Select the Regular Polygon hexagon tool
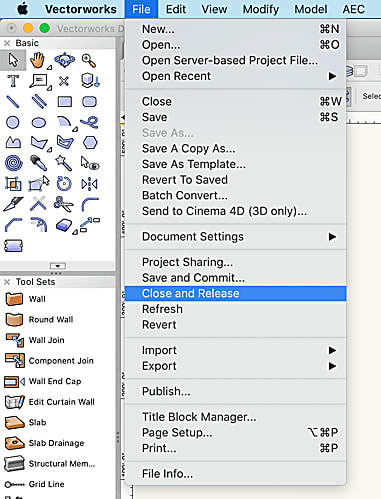 [x=90, y=143]
